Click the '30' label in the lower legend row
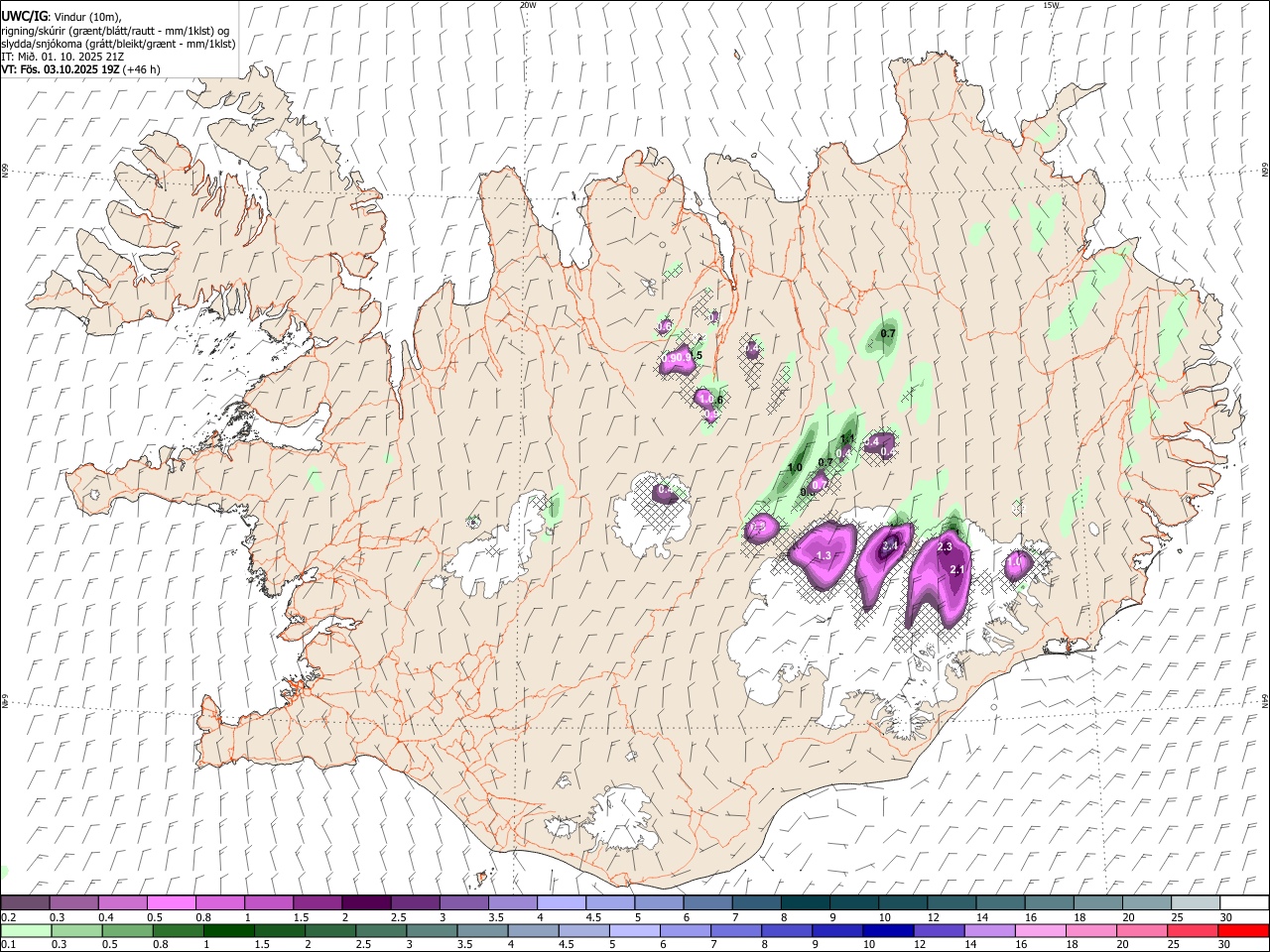The height and width of the screenshot is (952, 1270). [1223, 945]
